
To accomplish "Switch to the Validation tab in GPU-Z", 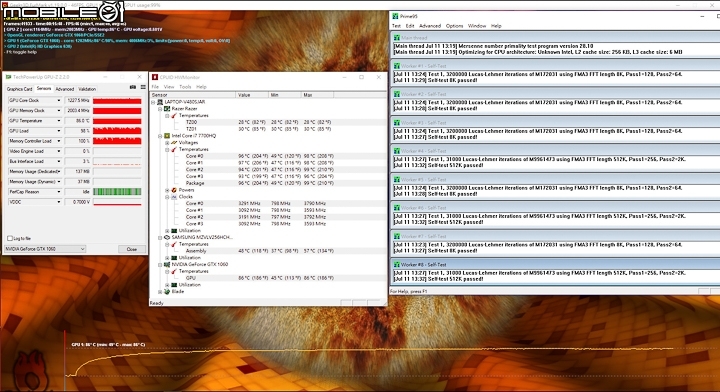I will [x=87, y=89].
